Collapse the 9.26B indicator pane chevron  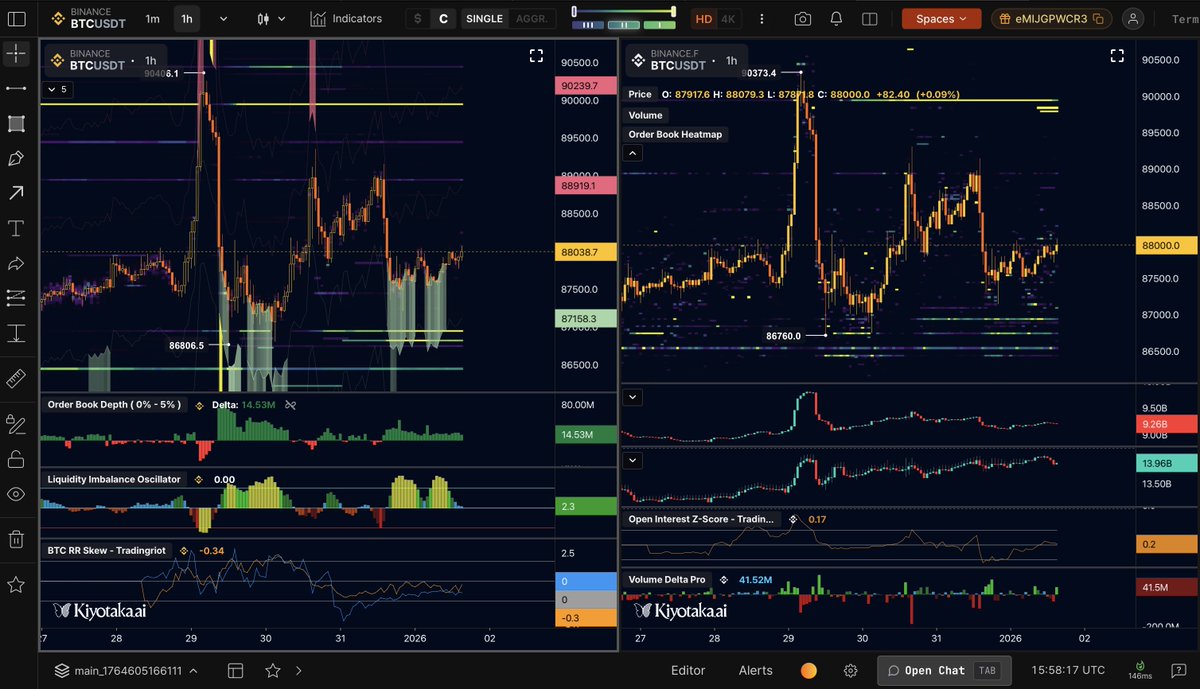633,397
